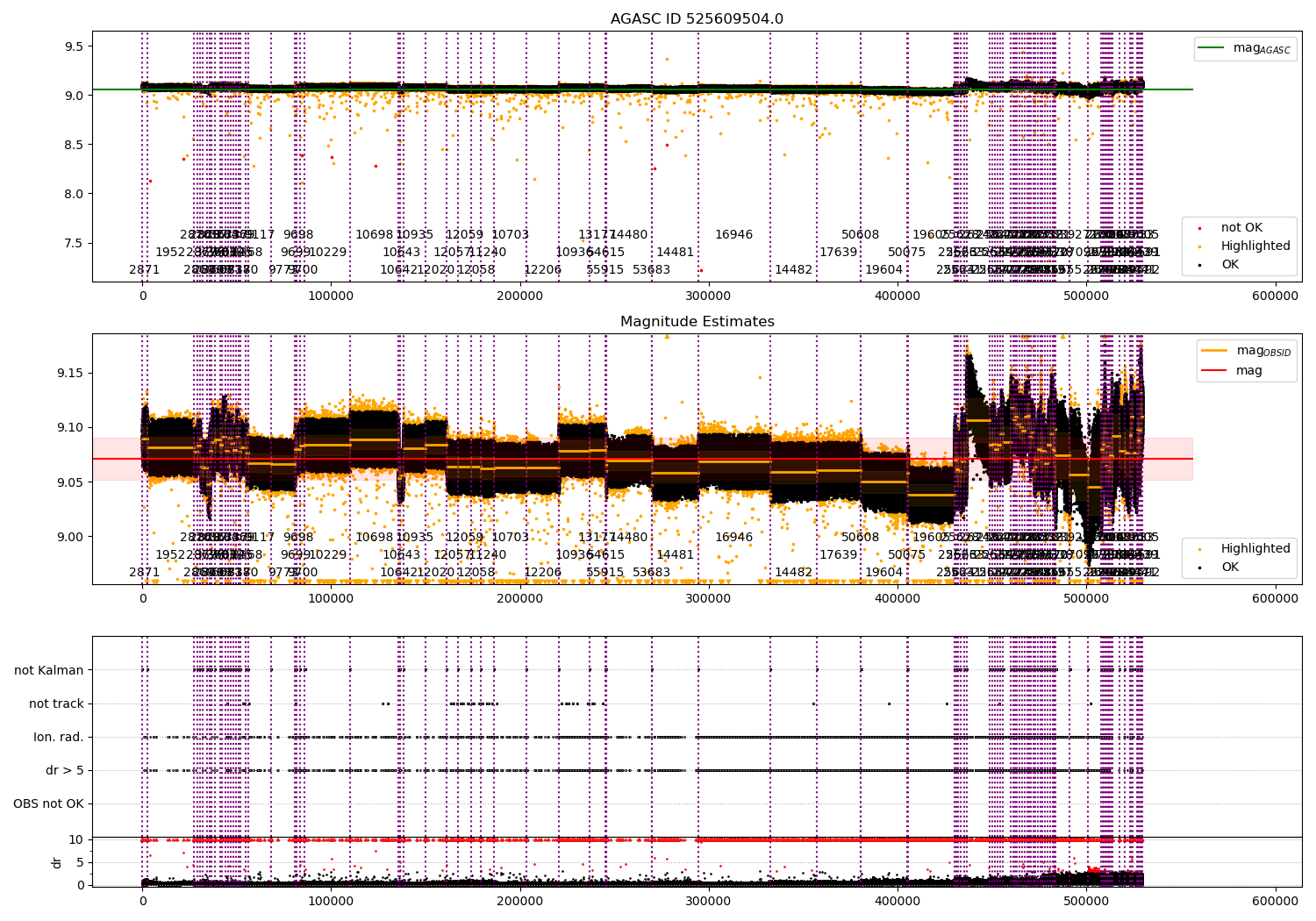
Task: Click the 600000 x-tick of the bottom plot
Action: coord(1275,901)
